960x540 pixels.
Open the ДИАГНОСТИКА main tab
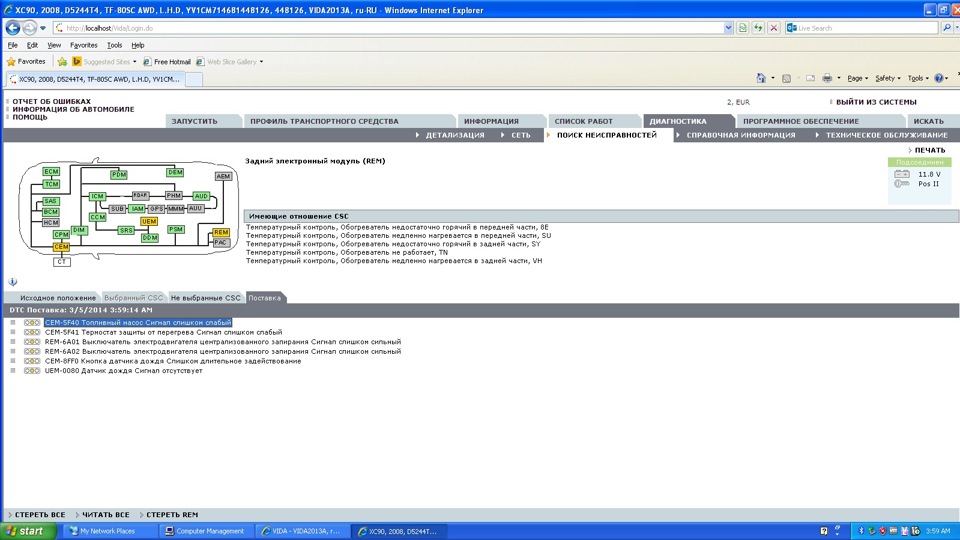(x=678, y=121)
